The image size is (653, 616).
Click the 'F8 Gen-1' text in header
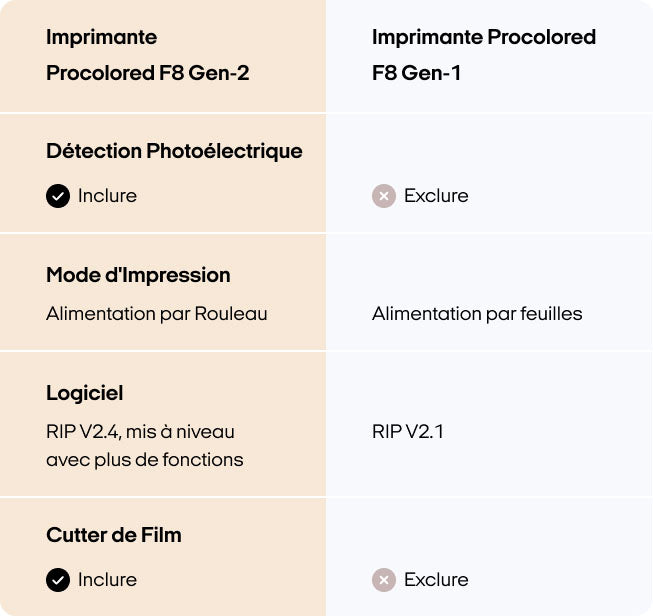416,74
